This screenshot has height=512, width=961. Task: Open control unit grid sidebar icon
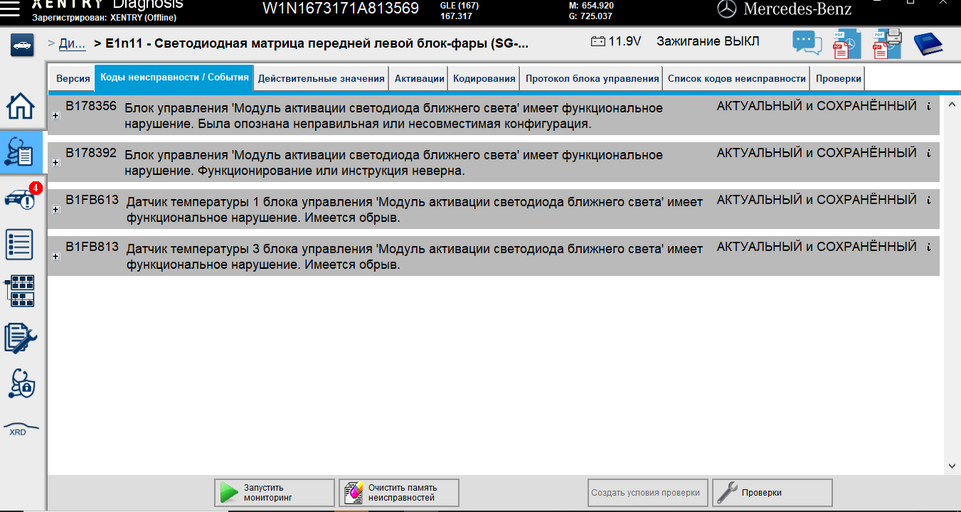[20, 291]
